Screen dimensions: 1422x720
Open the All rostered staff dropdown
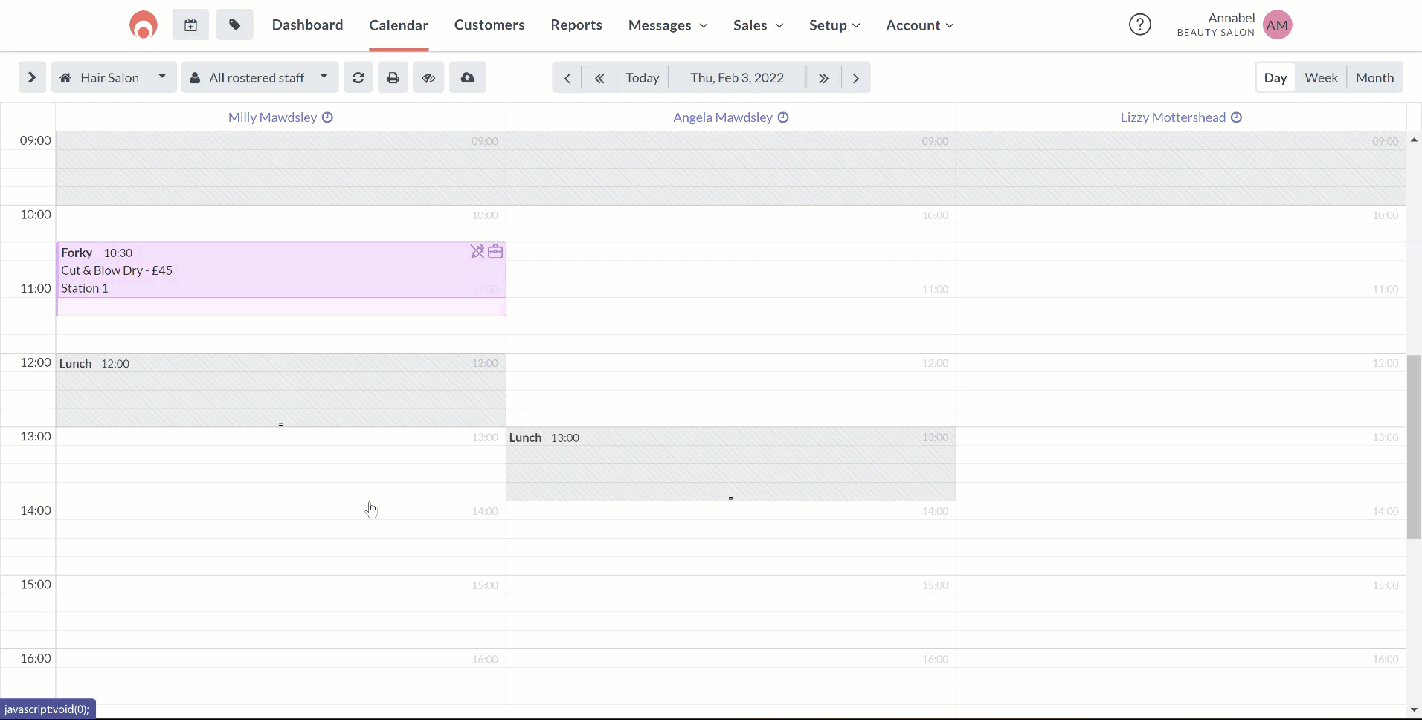(x=260, y=78)
